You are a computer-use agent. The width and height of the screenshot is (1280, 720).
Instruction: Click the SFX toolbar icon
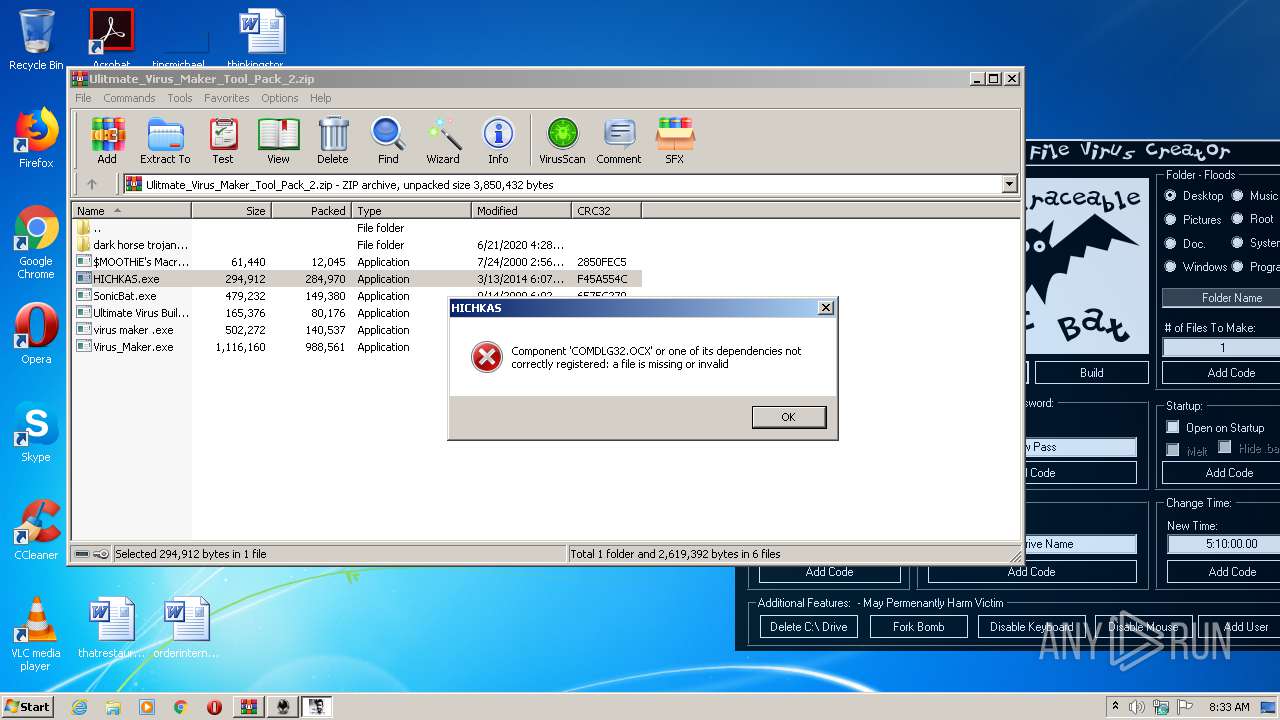tap(675, 141)
